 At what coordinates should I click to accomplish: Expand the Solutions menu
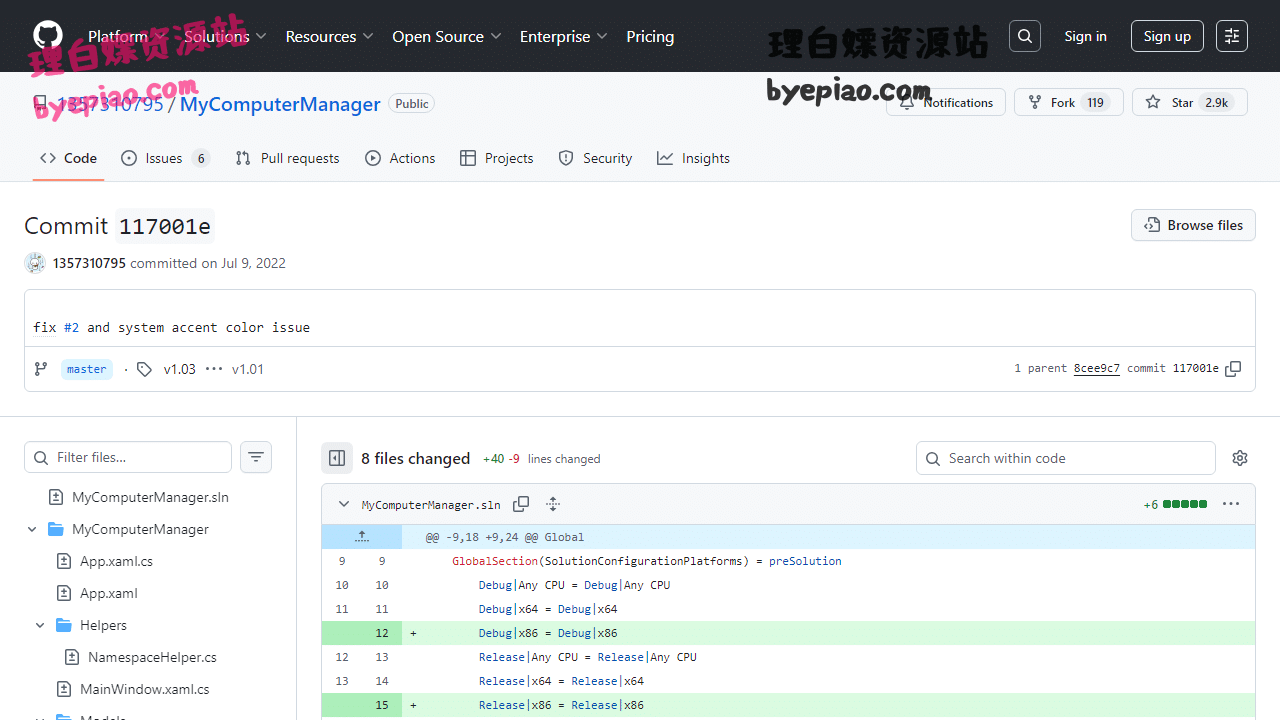[225, 36]
